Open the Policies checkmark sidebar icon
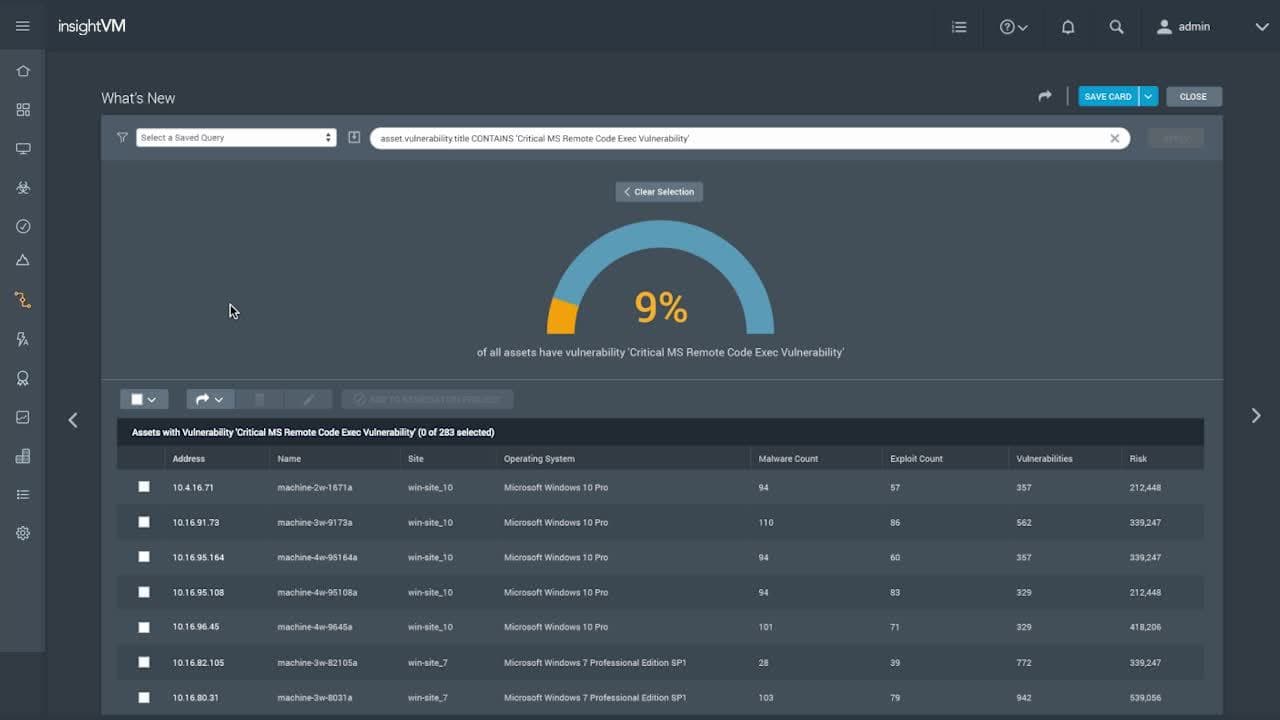1280x720 pixels. 23,226
